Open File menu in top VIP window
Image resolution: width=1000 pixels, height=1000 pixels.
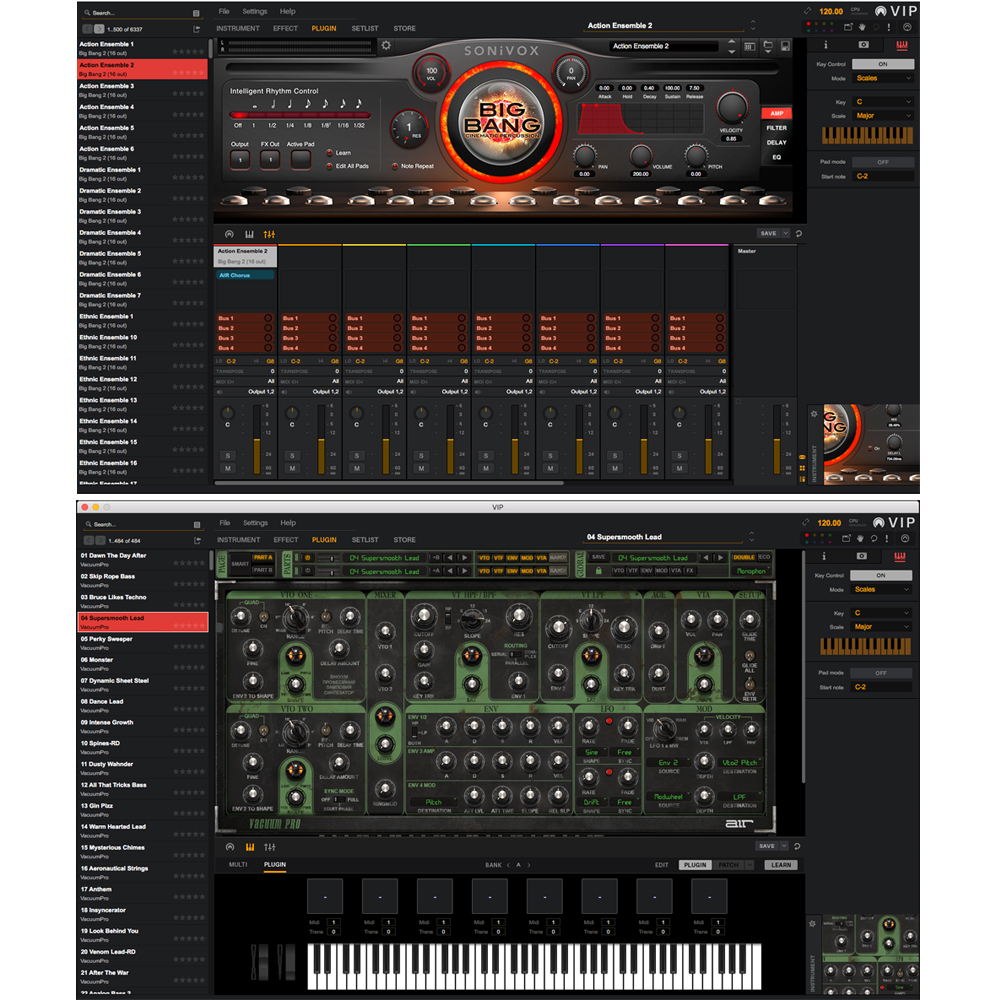tap(224, 11)
